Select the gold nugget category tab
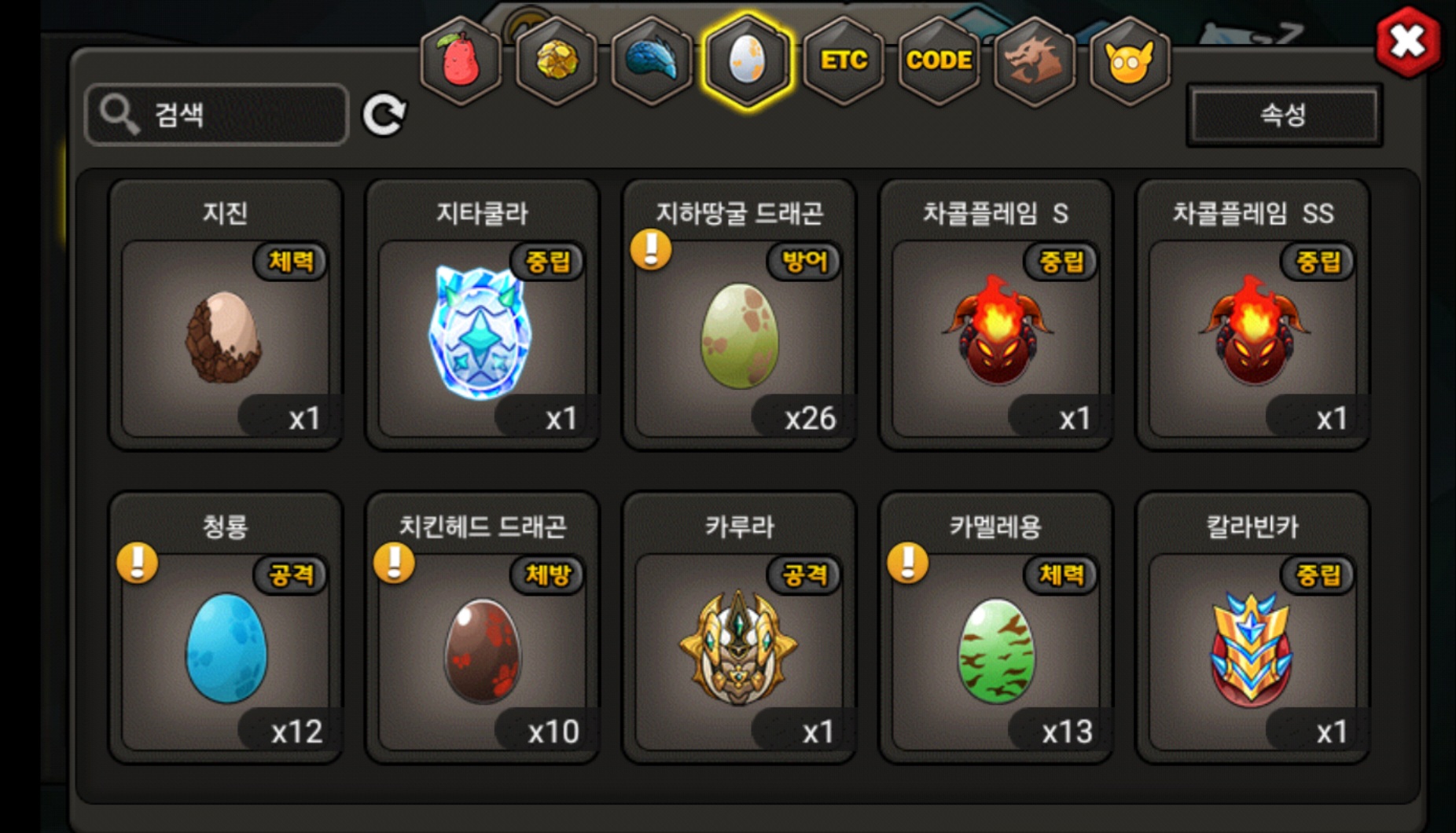1456x833 pixels. (x=557, y=61)
